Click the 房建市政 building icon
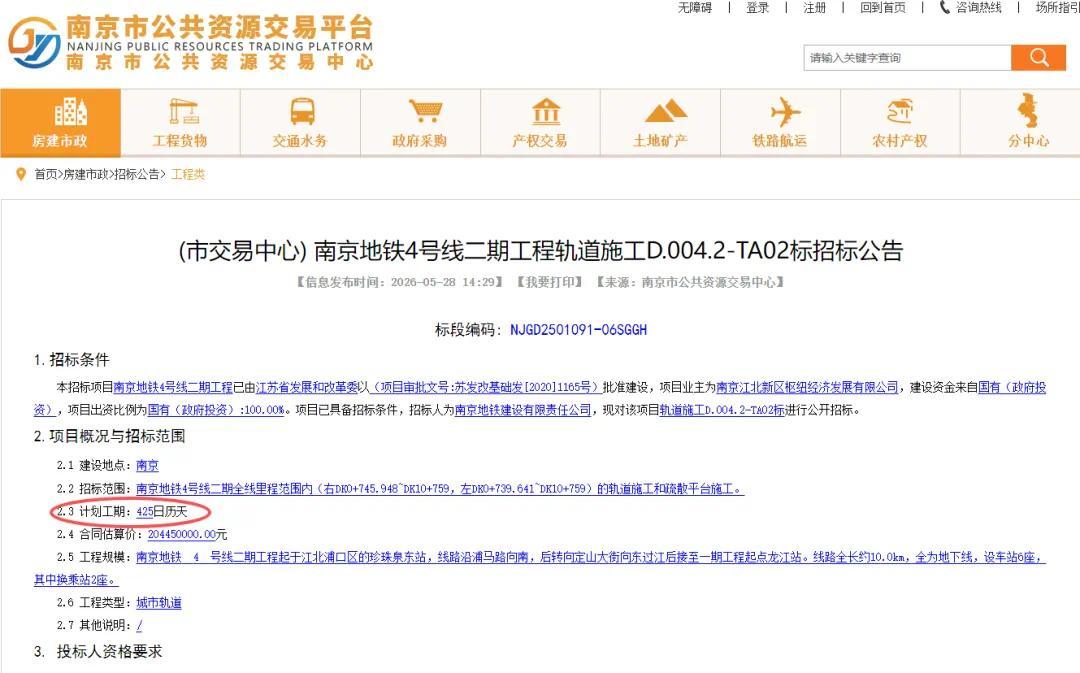This screenshot has width=1080, height=673. pyautogui.click(x=70, y=111)
